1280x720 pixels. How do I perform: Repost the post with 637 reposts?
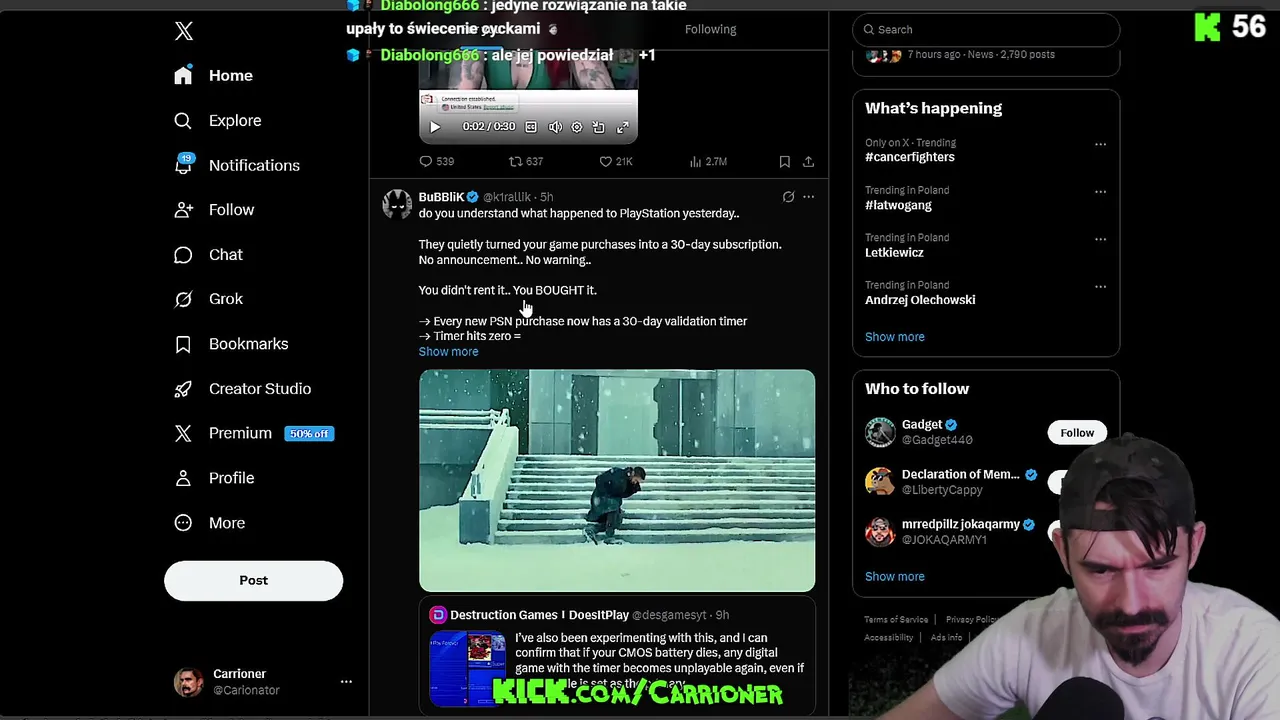[526, 161]
